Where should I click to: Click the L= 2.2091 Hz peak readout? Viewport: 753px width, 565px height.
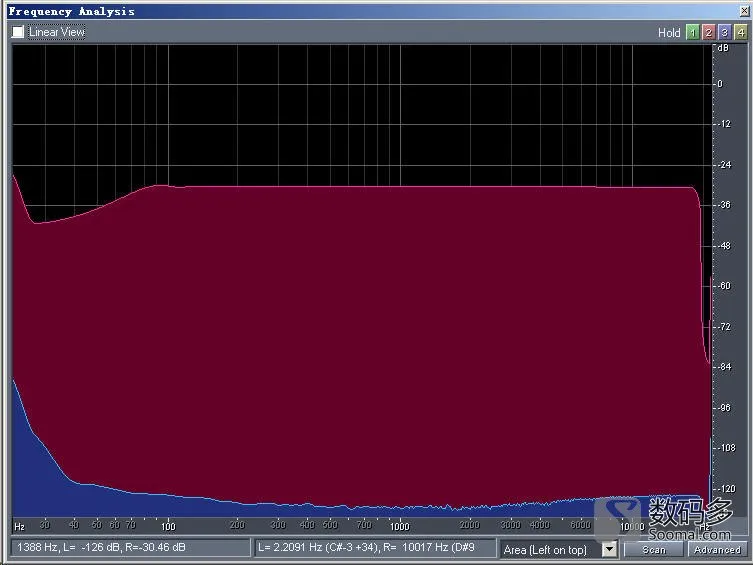pyautogui.click(x=375, y=547)
